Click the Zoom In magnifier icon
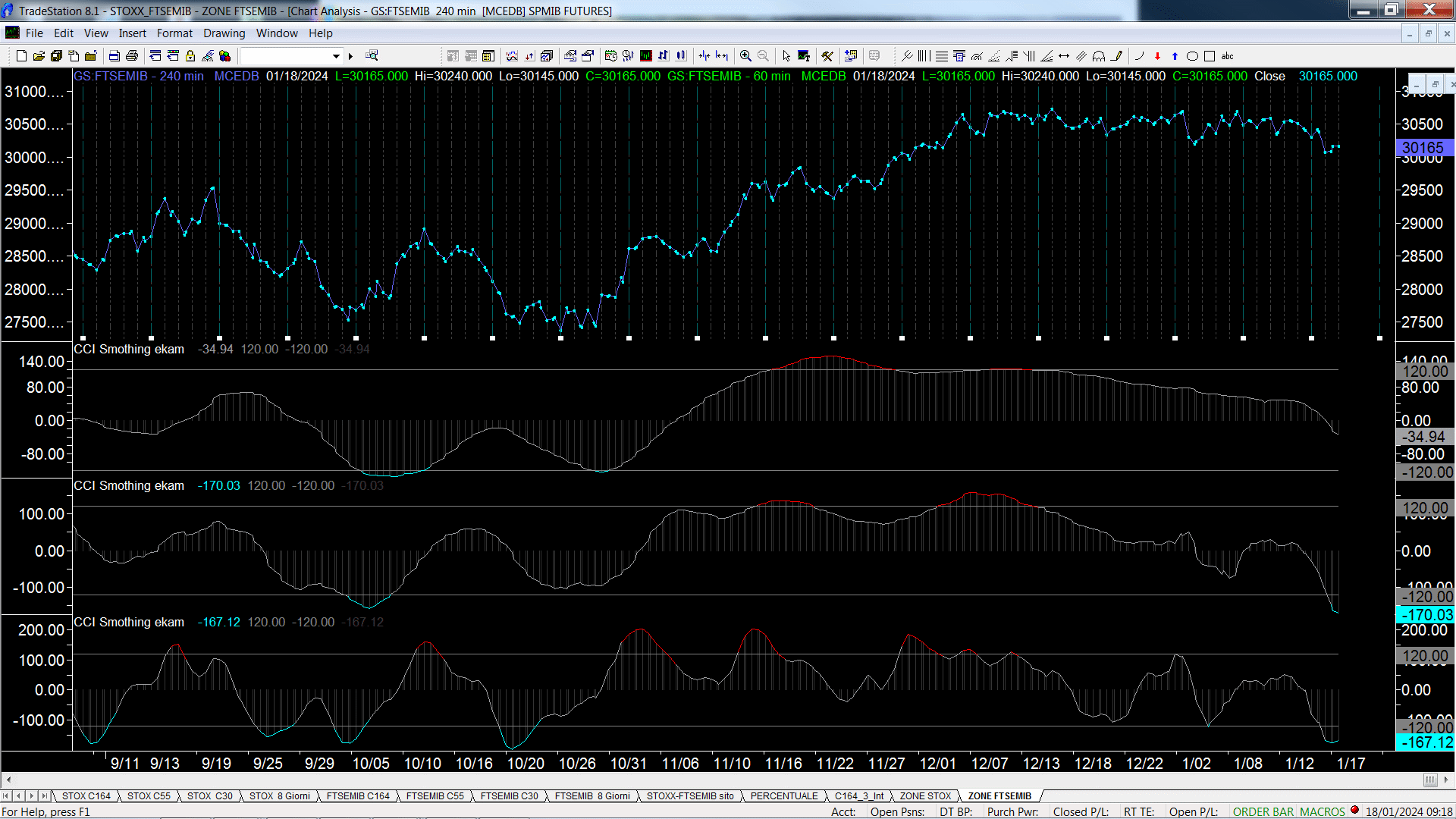Viewport: 1456px width, 819px height. 745,55
